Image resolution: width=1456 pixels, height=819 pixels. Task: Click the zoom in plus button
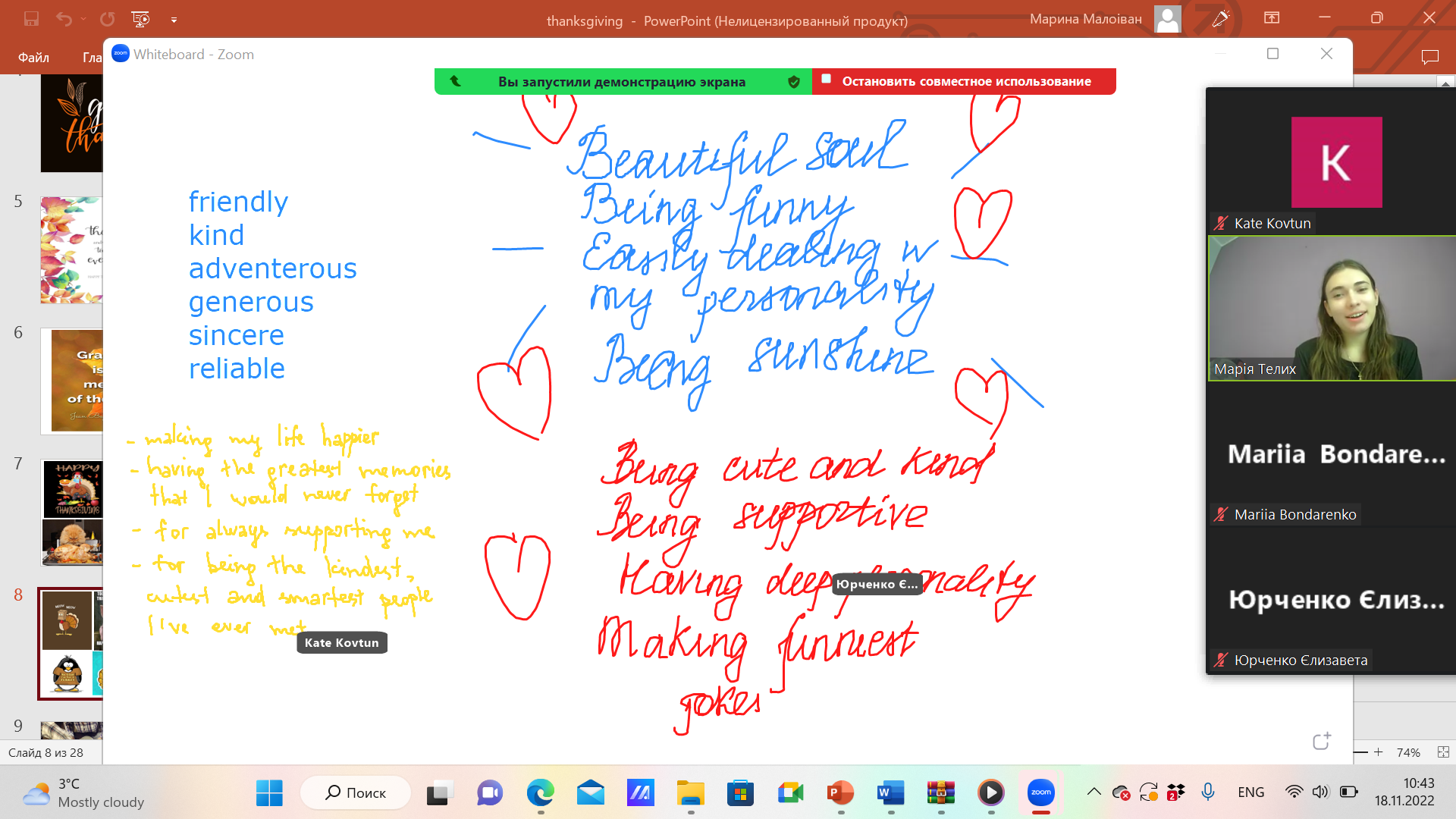(1379, 752)
